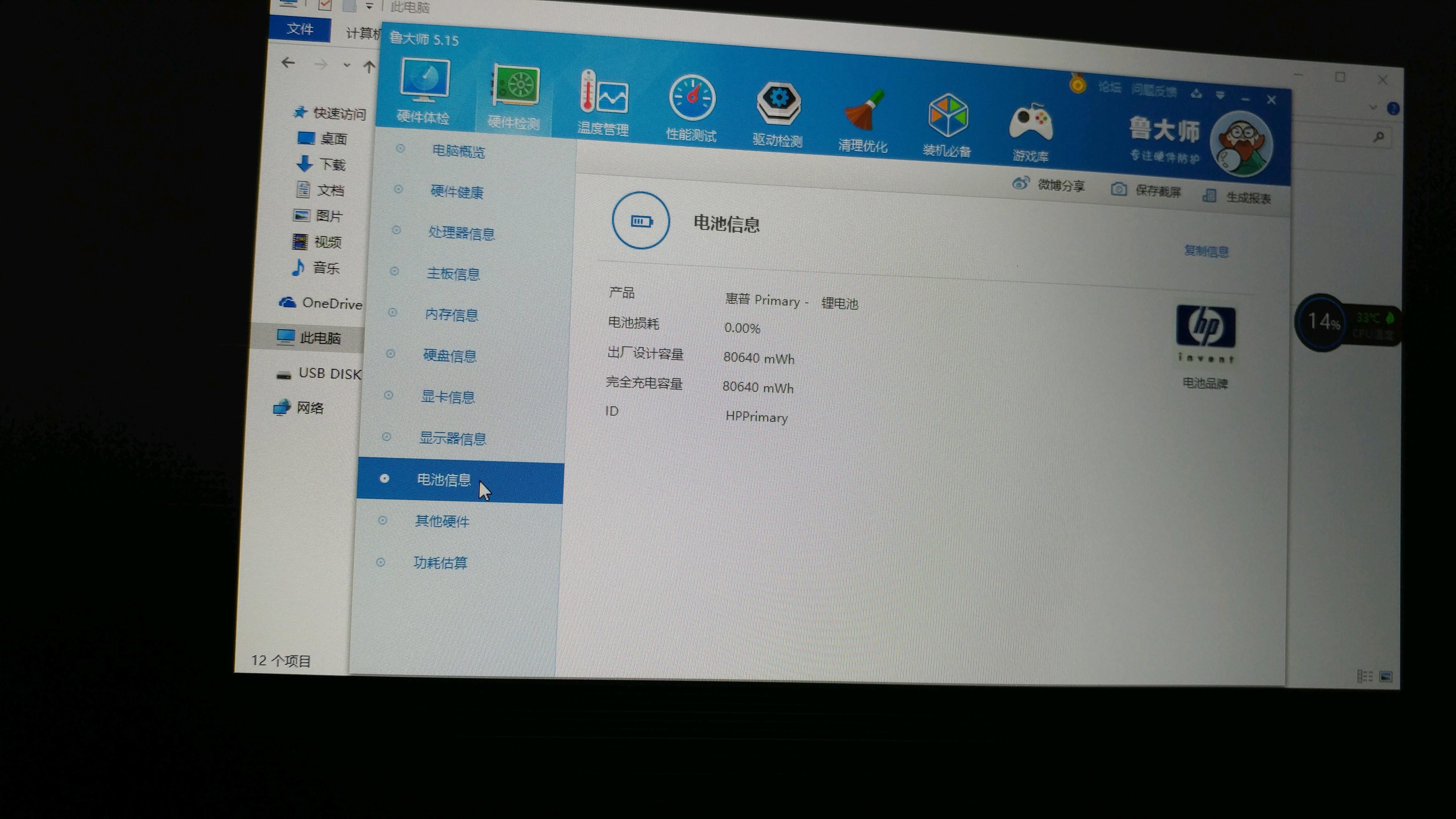Expand the Explorer ribbon chevron

[x=1373, y=107]
